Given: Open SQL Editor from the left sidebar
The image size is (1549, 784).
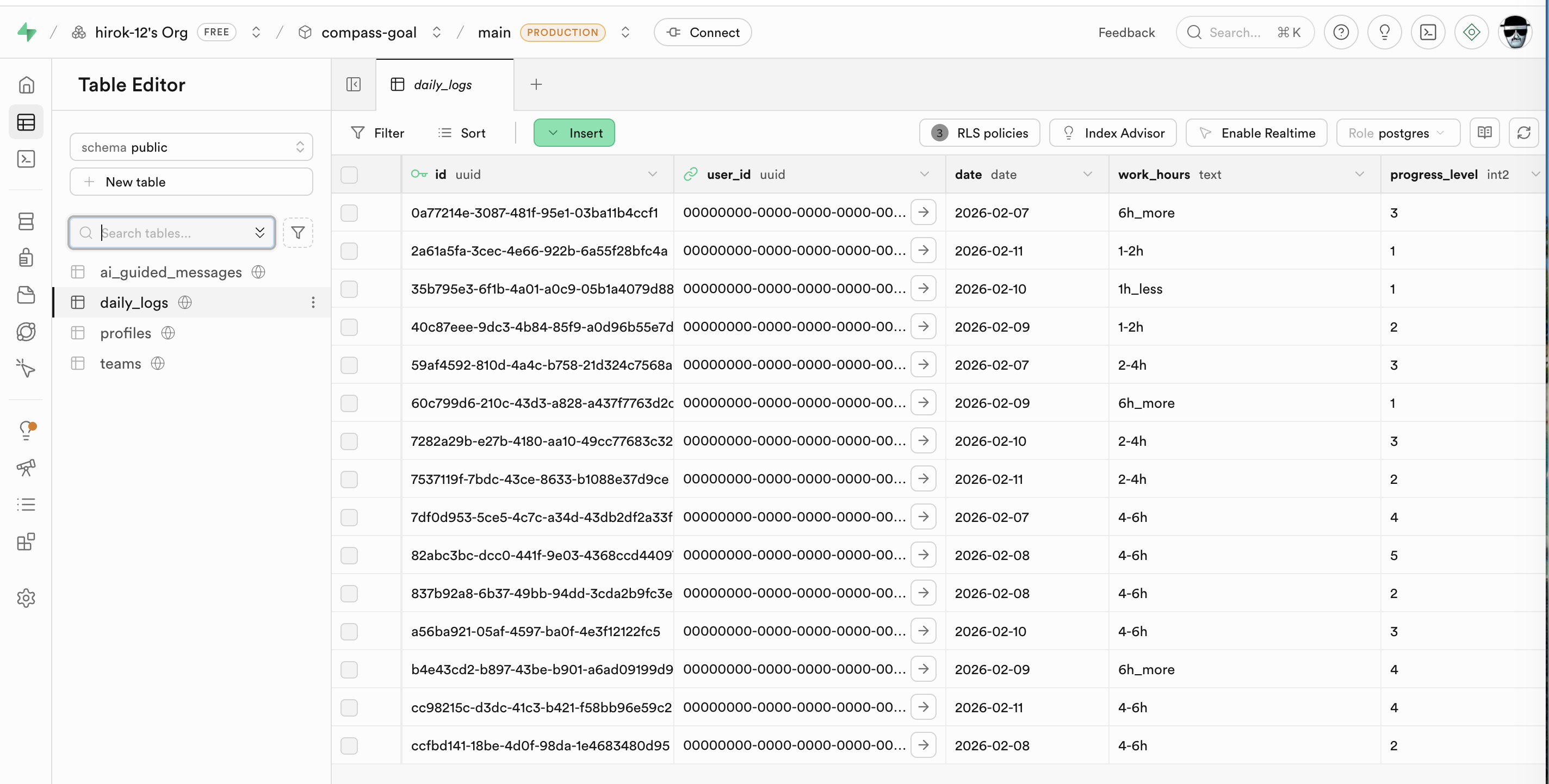Looking at the screenshot, I should pyautogui.click(x=26, y=159).
